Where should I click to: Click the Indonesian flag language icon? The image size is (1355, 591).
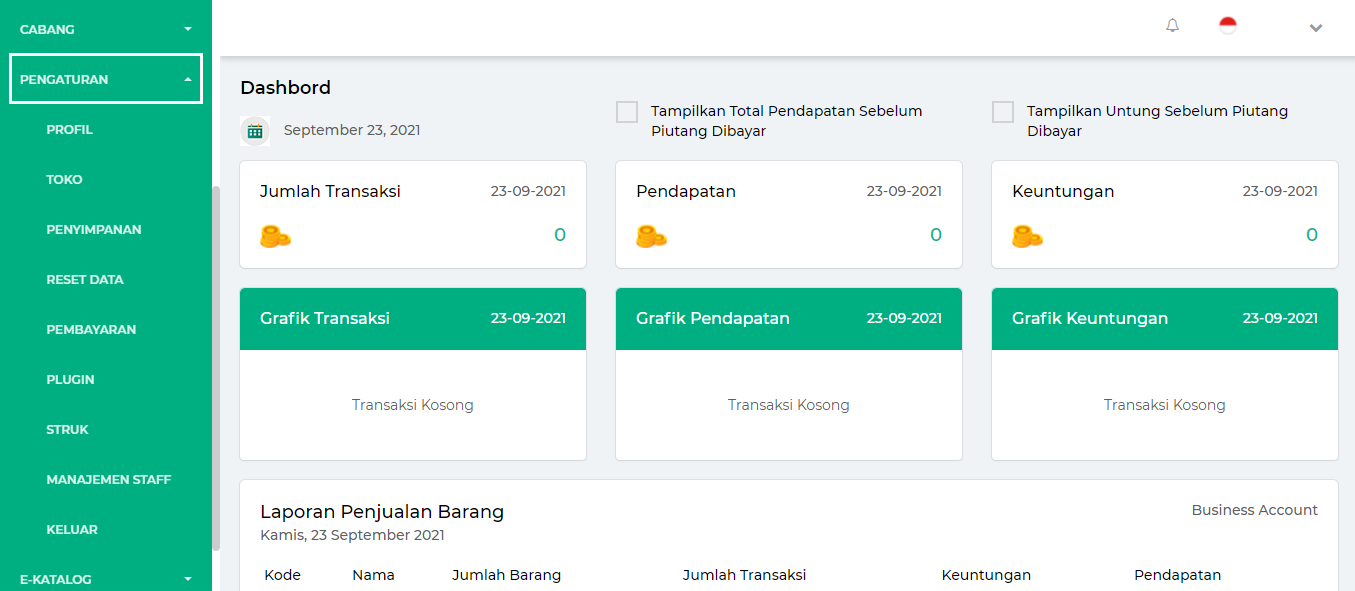[1228, 26]
